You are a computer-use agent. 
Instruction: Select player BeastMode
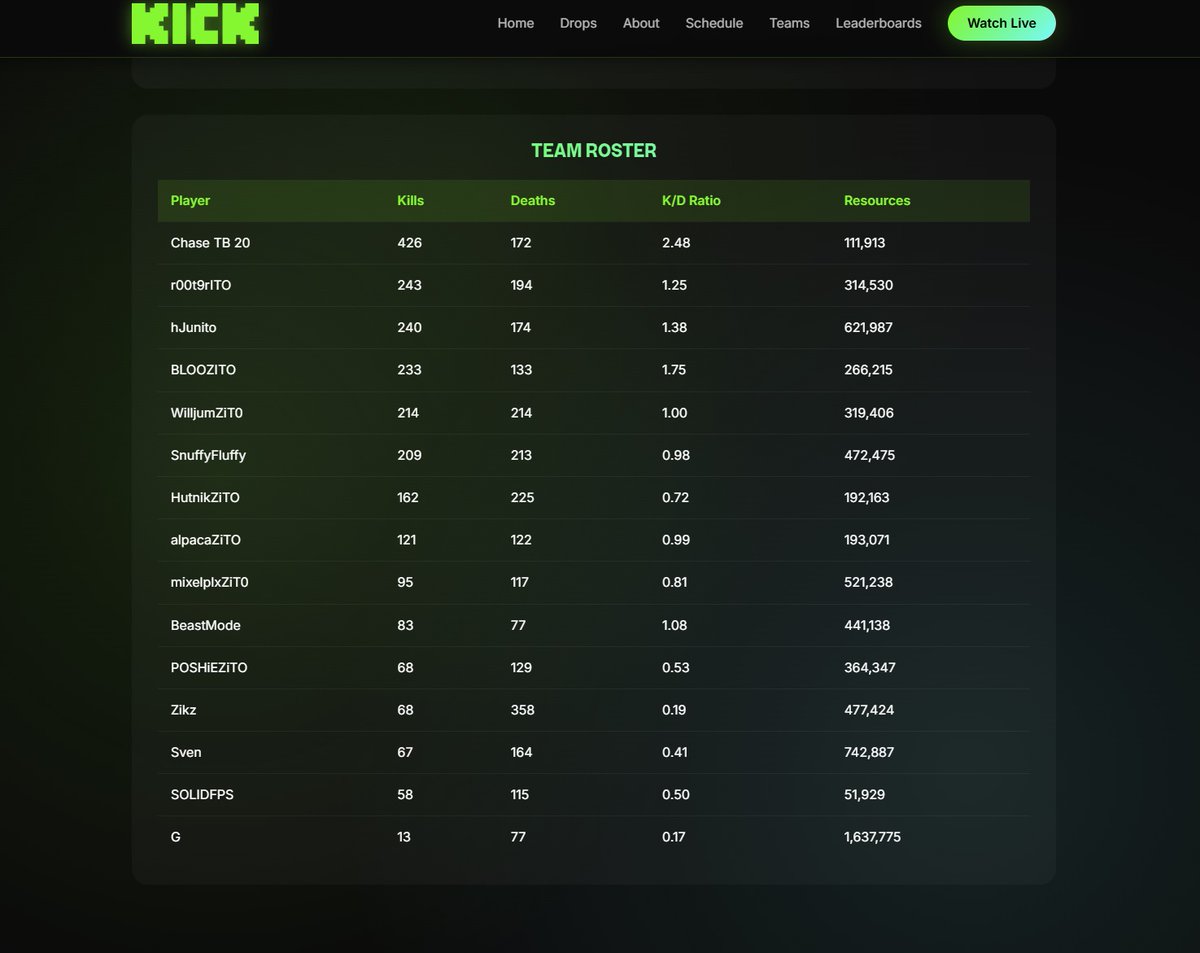tap(205, 625)
